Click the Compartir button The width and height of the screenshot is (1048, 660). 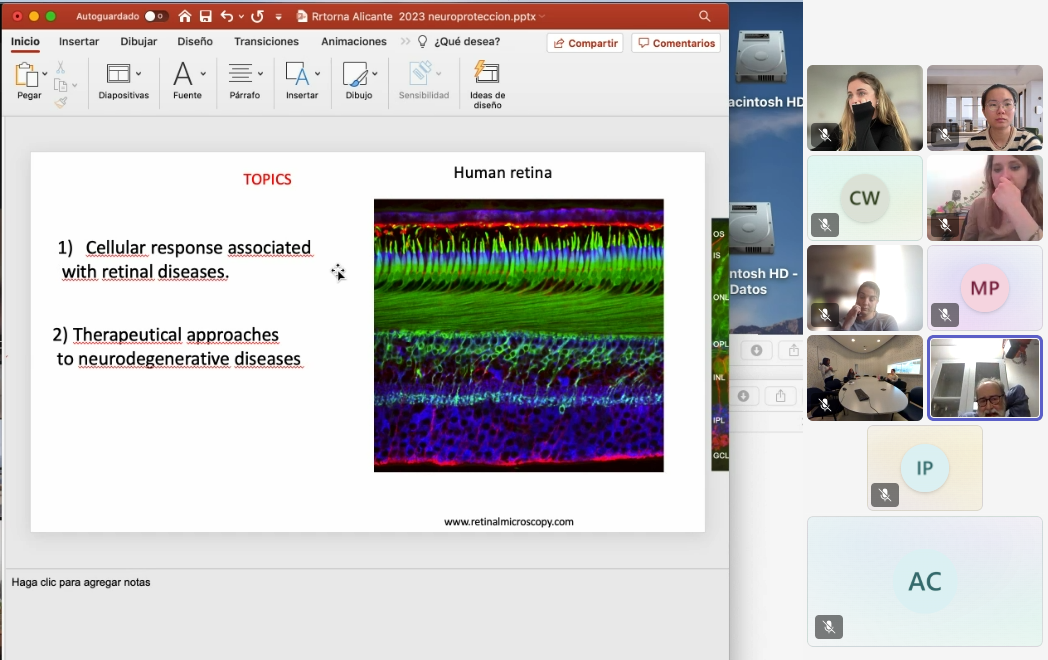point(585,43)
